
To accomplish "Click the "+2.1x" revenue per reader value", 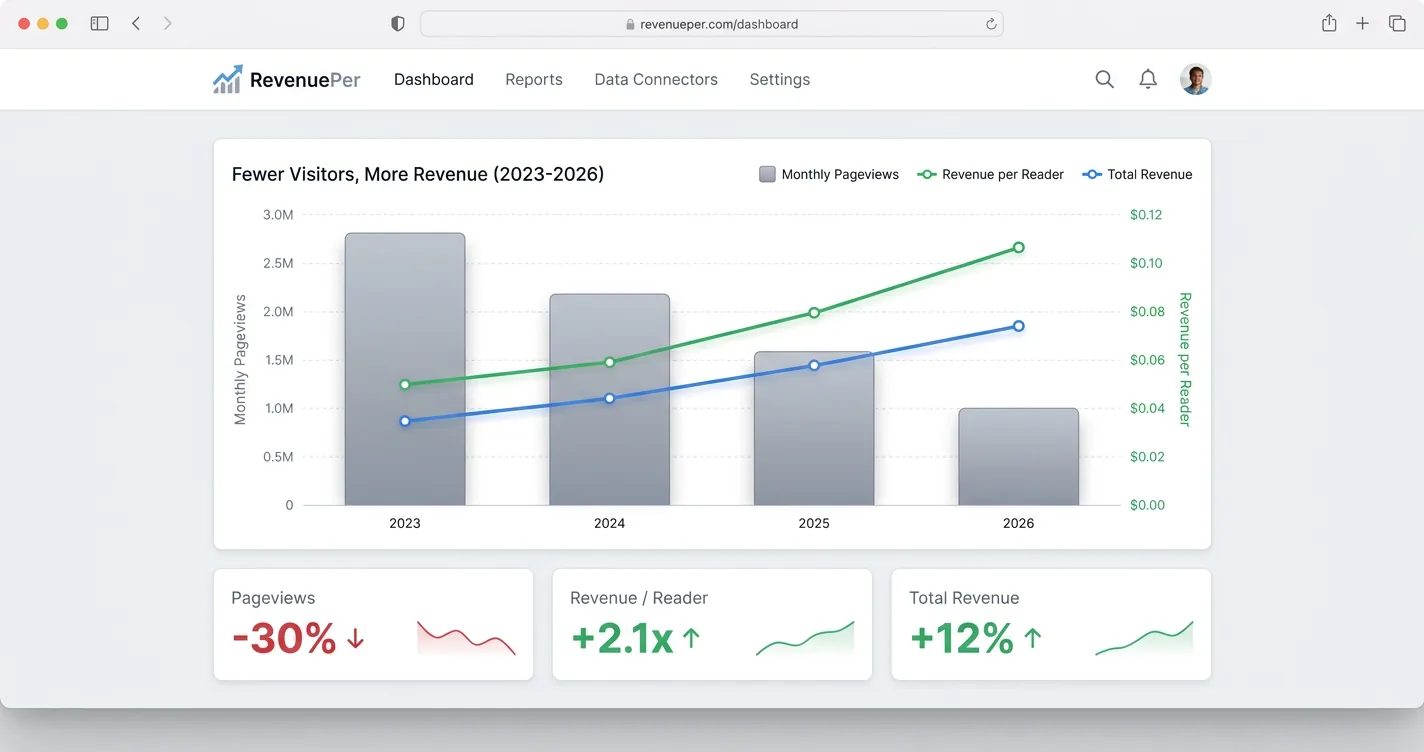I will [x=622, y=638].
